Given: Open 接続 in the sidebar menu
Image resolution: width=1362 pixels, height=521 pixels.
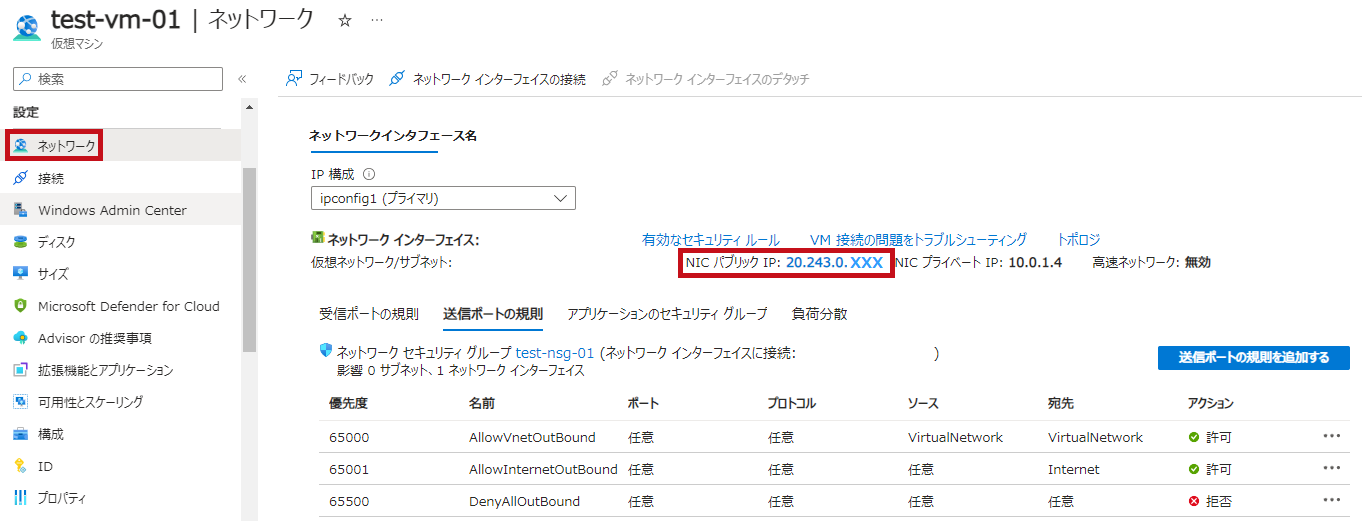Looking at the screenshot, I should point(51,178).
